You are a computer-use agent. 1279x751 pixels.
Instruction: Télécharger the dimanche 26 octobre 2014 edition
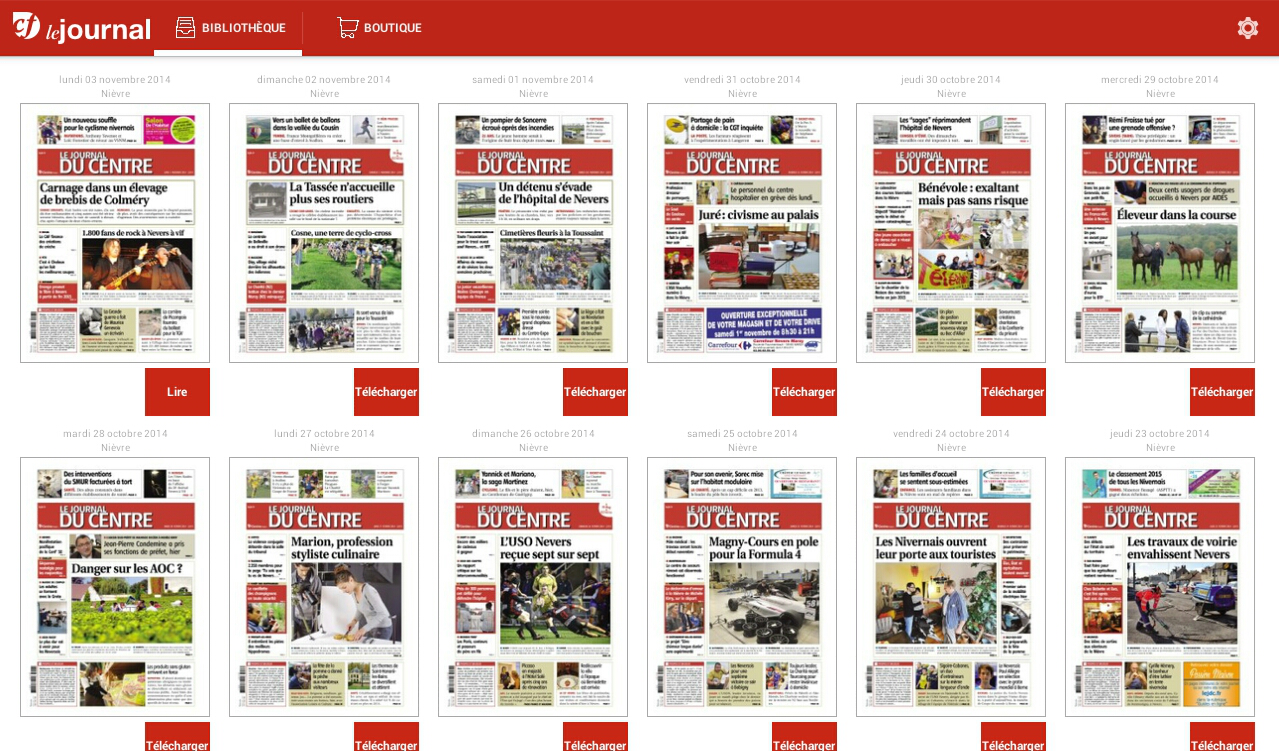[595, 745]
